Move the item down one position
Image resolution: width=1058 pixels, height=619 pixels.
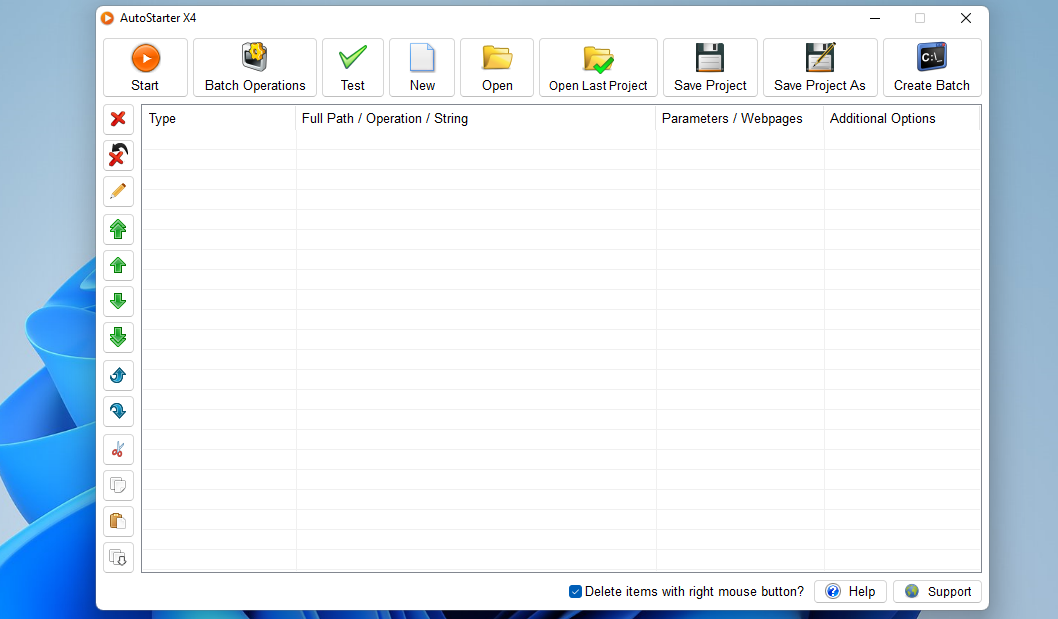coord(118,301)
